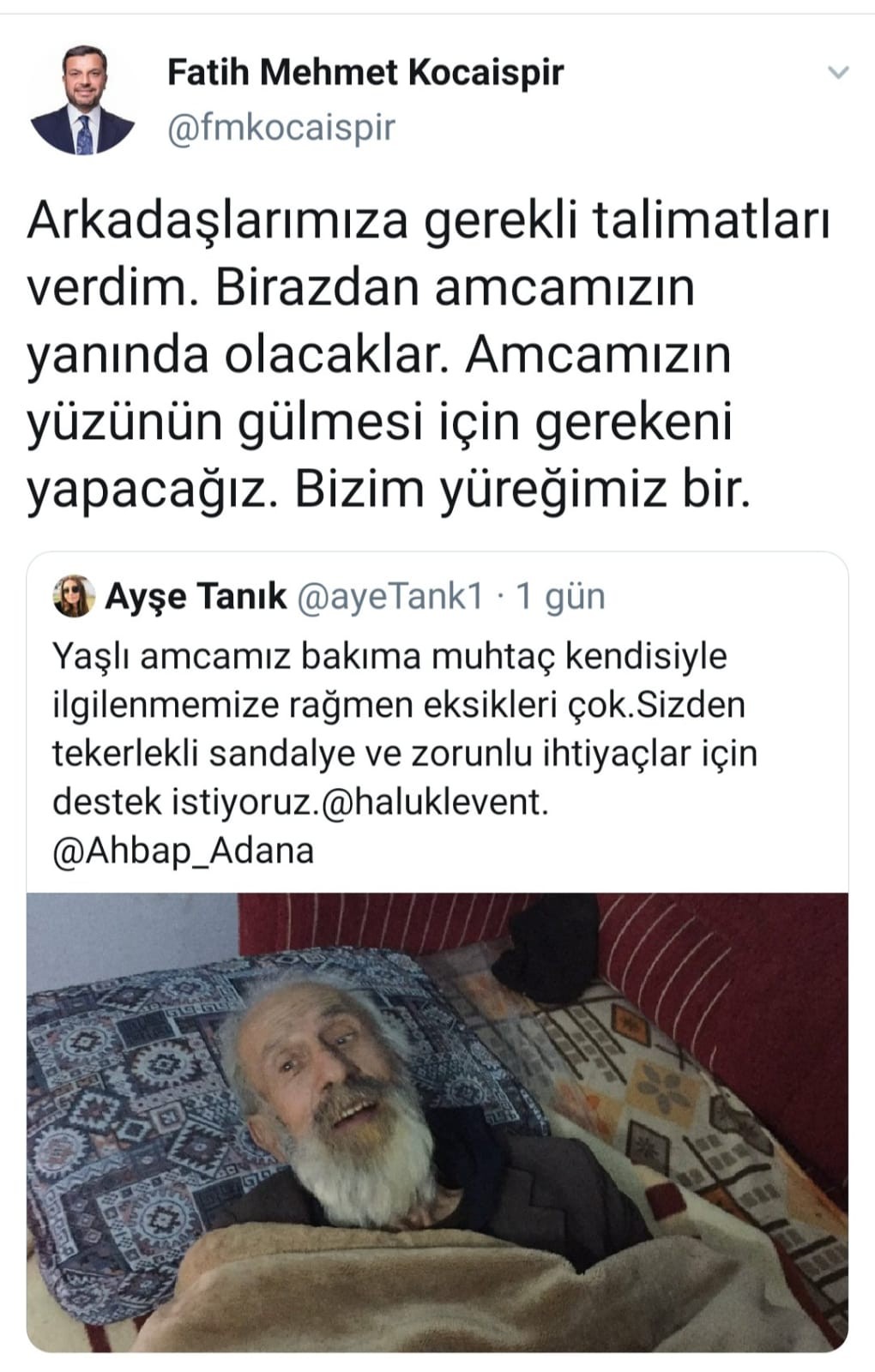Open the @haluklevent. mention
The height and width of the screenshot is (1372, 875).
(x=433, y=802)
